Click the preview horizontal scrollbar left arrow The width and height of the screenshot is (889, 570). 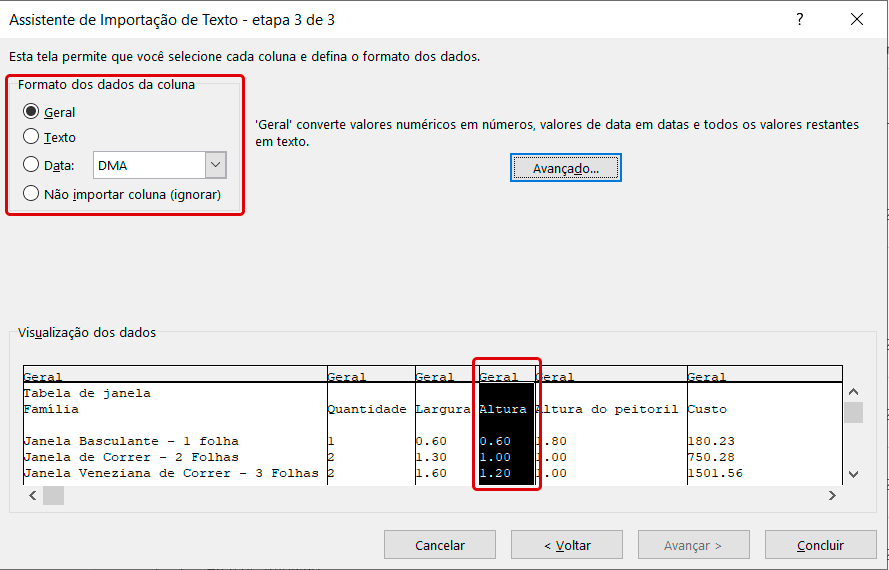click(31, 495)
